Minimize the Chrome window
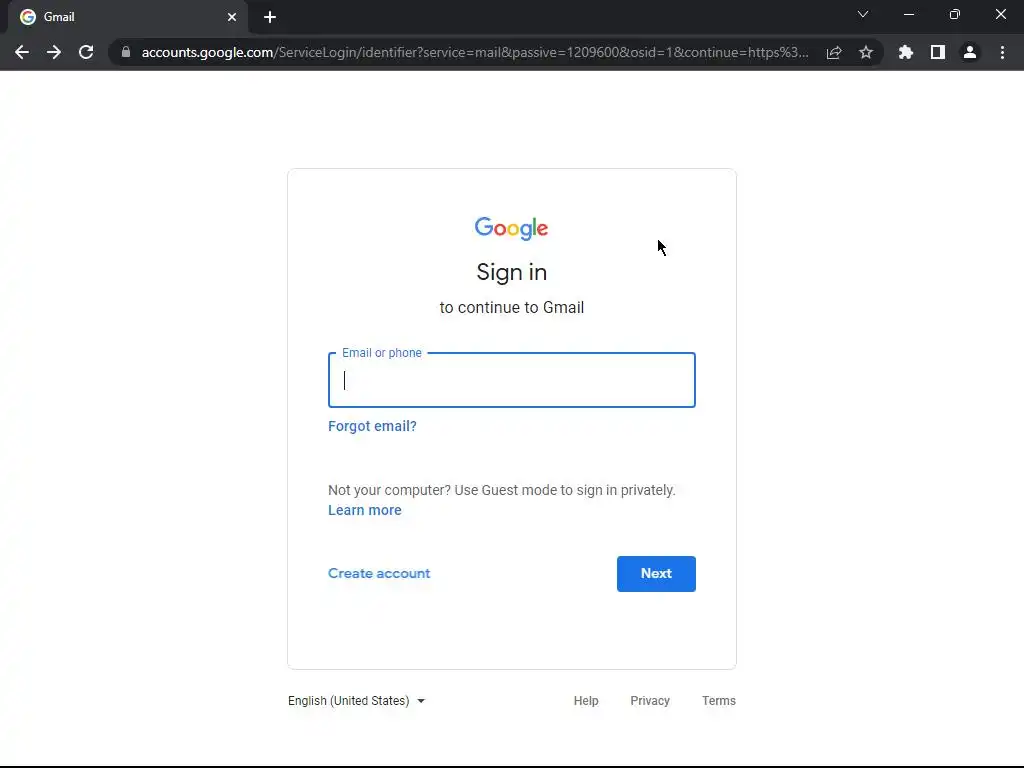The image size is (1024, 768). [x=908, y=14]
